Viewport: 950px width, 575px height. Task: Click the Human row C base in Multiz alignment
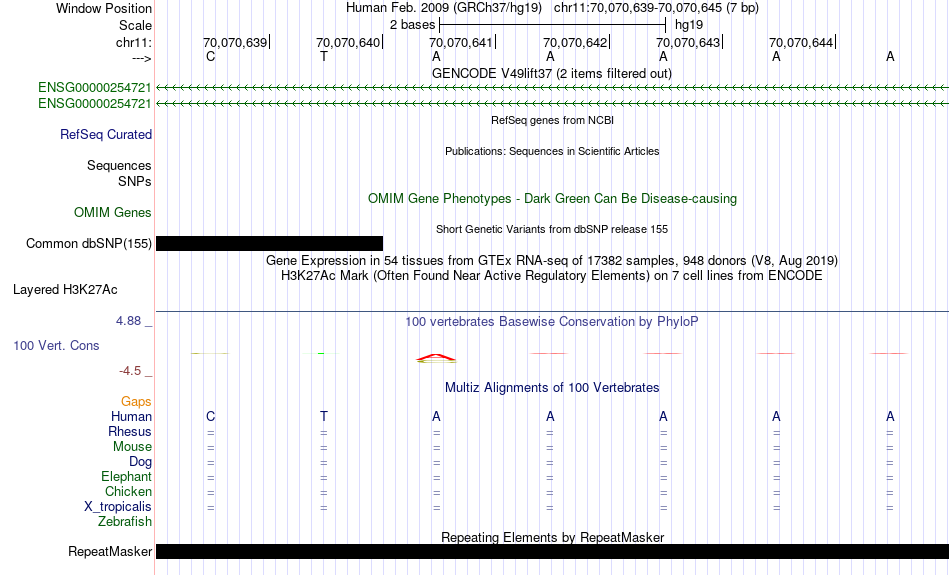click(x=210, y=417)
